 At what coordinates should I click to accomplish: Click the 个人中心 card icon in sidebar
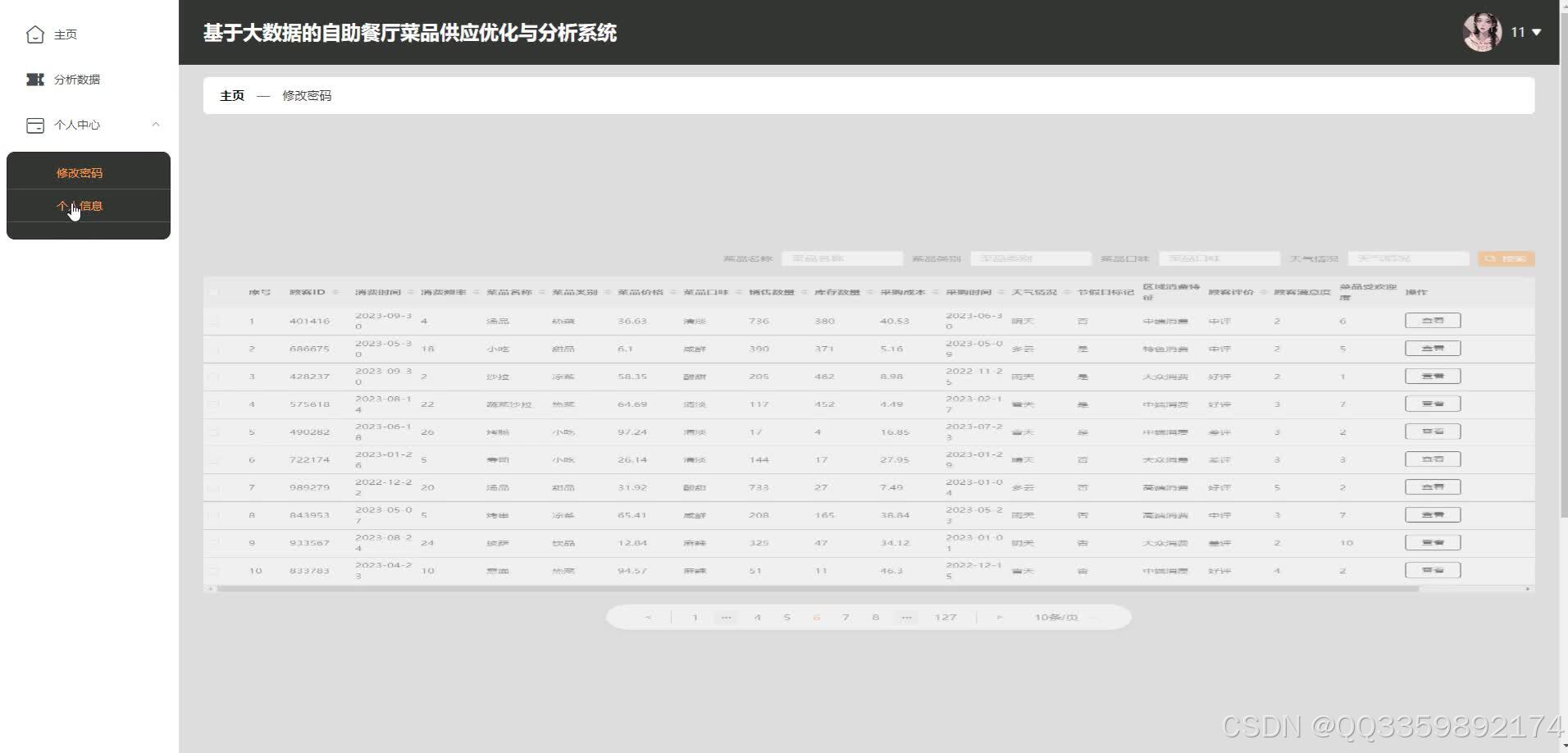point(35,125)
